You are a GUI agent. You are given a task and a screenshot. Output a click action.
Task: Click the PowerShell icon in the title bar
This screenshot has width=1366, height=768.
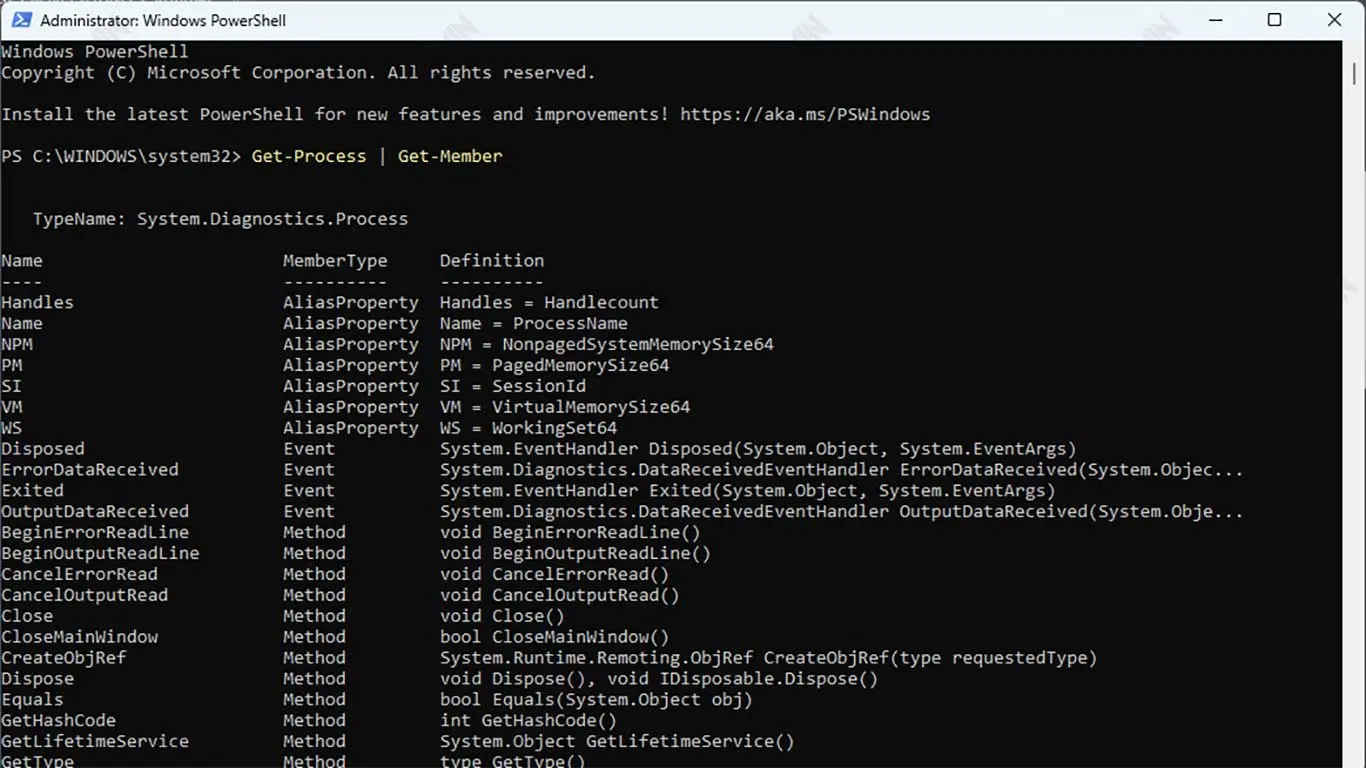pyautogui.click(x=20, y=20)
